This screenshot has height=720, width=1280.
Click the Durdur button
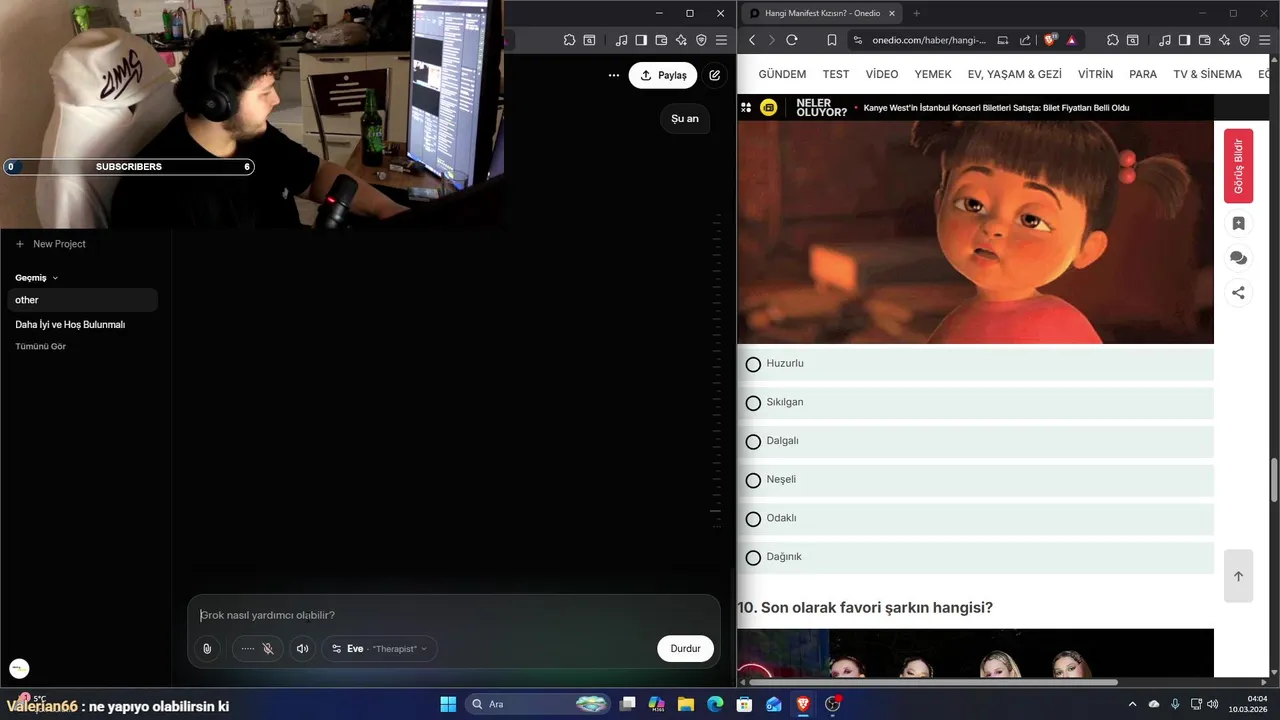coord(685,649)
